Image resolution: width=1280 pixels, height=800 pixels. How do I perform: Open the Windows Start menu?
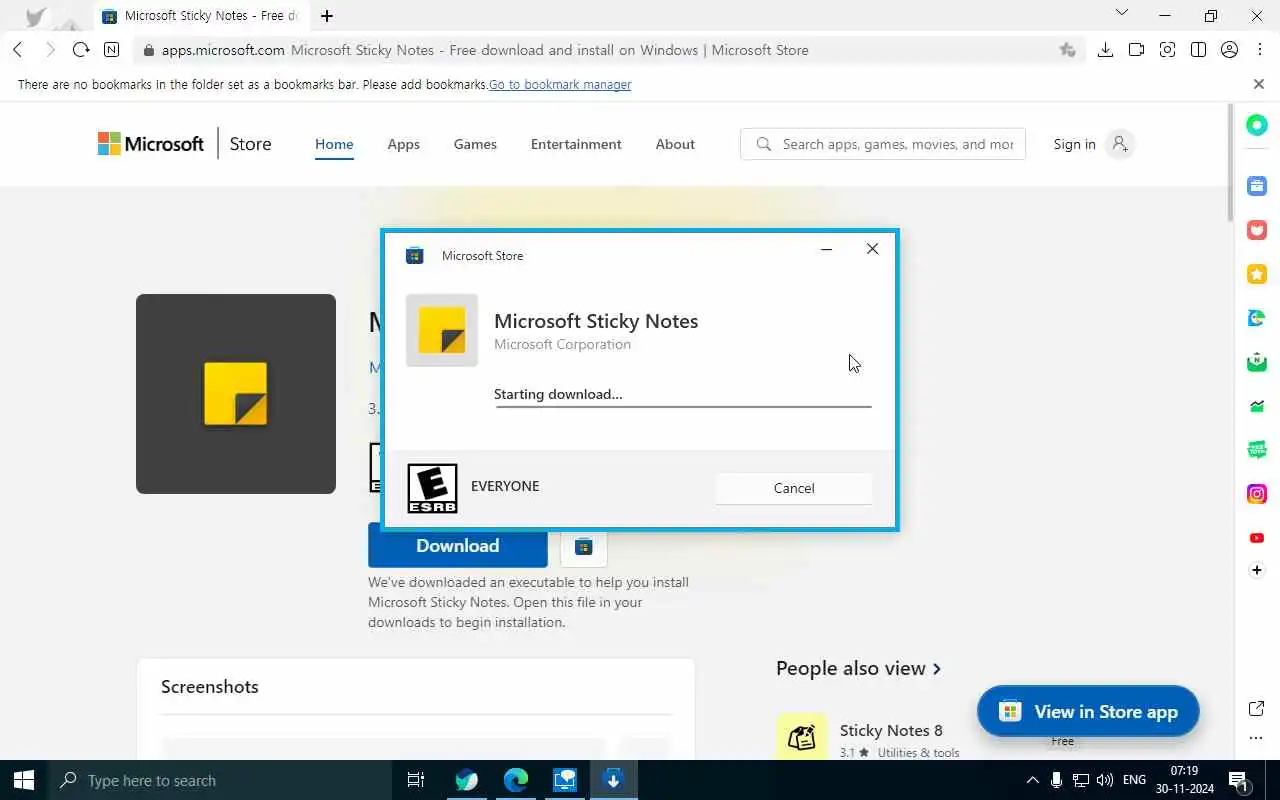click(24, 780)
